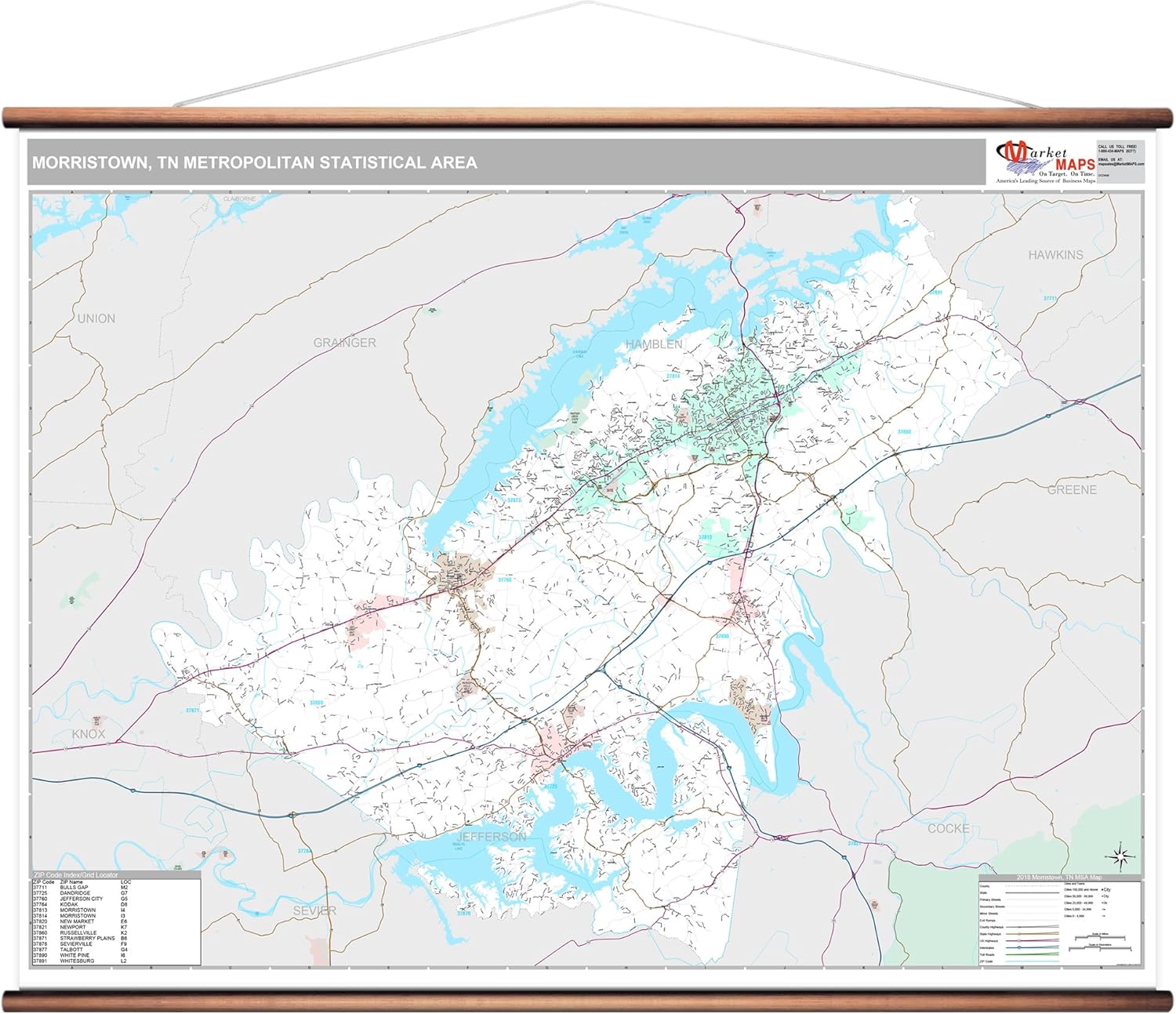1176x1014 pixels.
Task: Expand the ZIP Code Index/Grid Locator panel
Action: [x=76, y=875]
